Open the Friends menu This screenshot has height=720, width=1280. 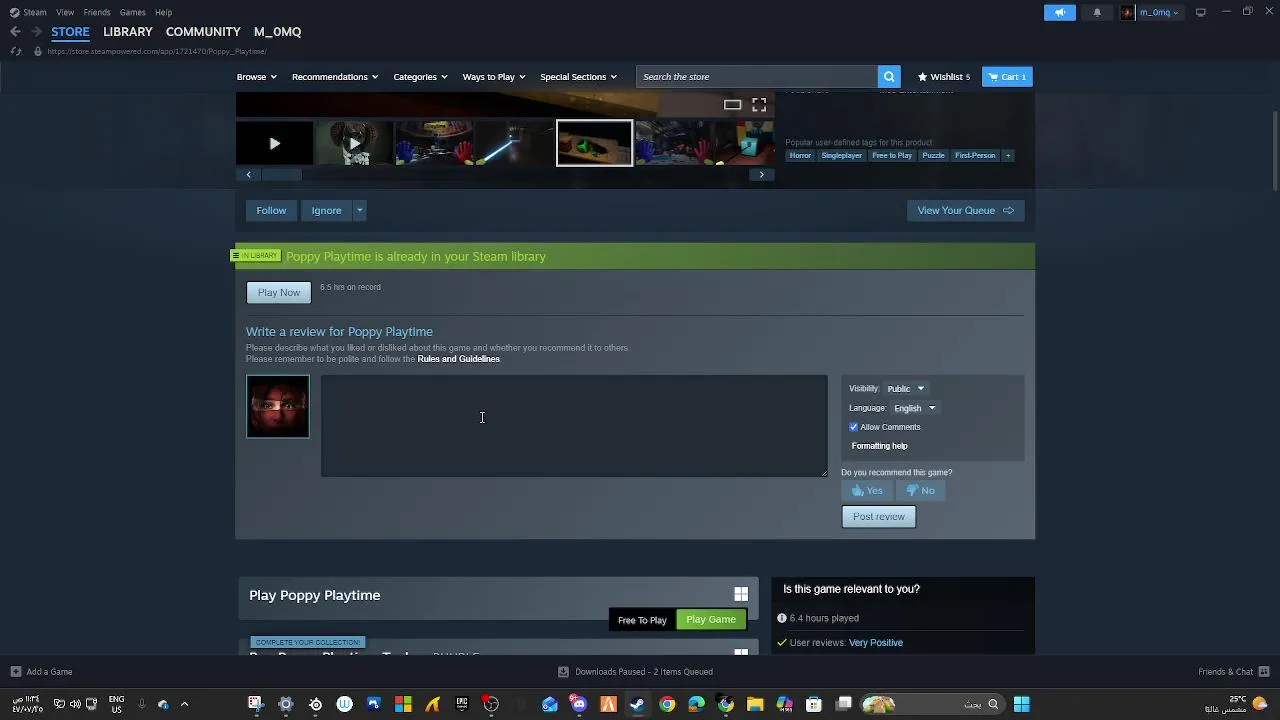pyautogui.click(x=97, y=12)
